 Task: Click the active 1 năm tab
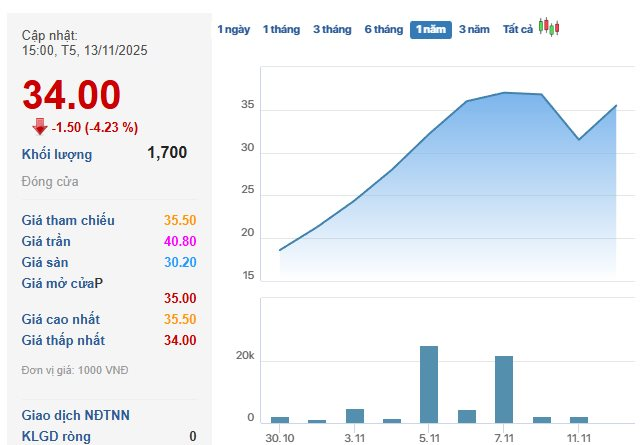[x=430, y=30]
